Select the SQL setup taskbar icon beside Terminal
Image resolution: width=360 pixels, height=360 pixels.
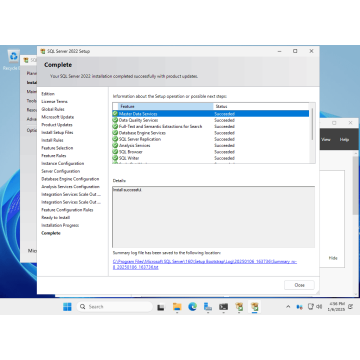tap(239, 307)
